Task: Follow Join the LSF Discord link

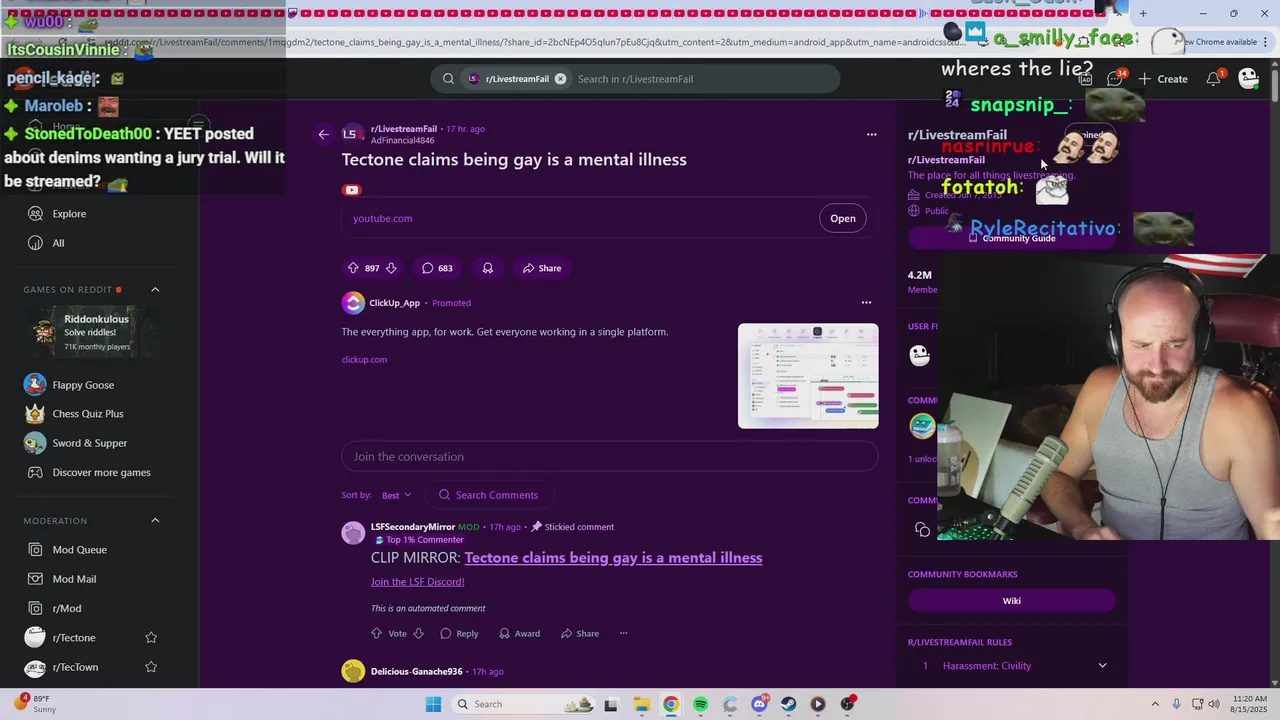Action: pos(417,582)
